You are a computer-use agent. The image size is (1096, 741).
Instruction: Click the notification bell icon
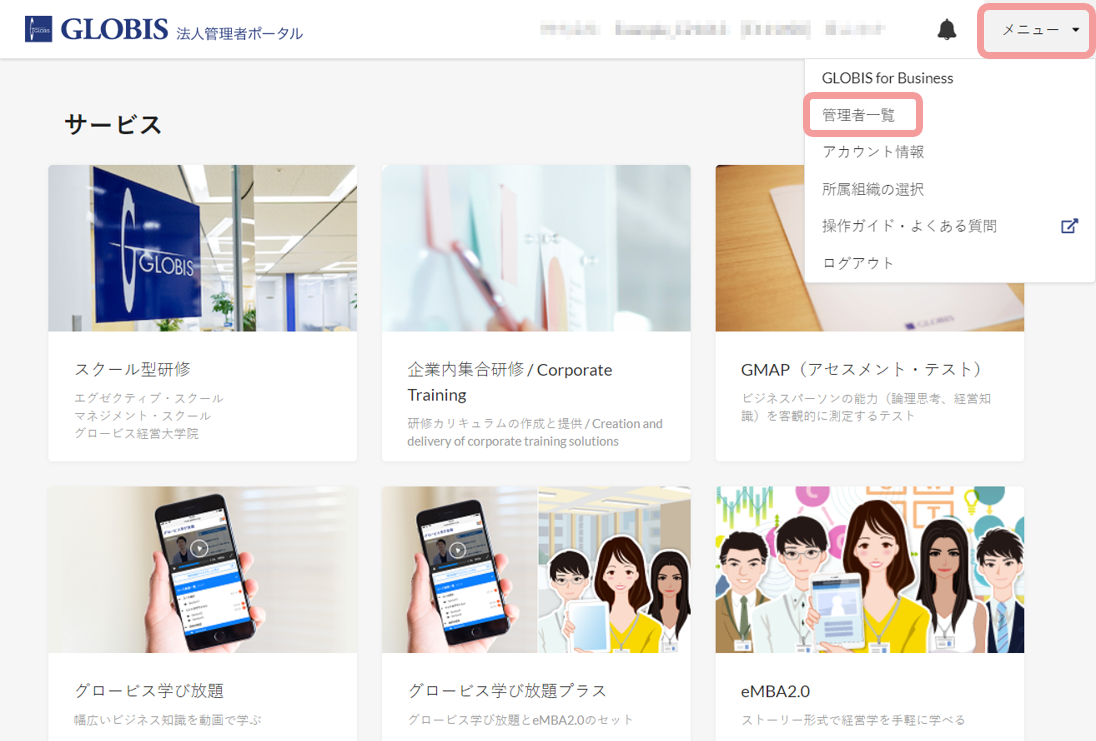click(946, 30)
